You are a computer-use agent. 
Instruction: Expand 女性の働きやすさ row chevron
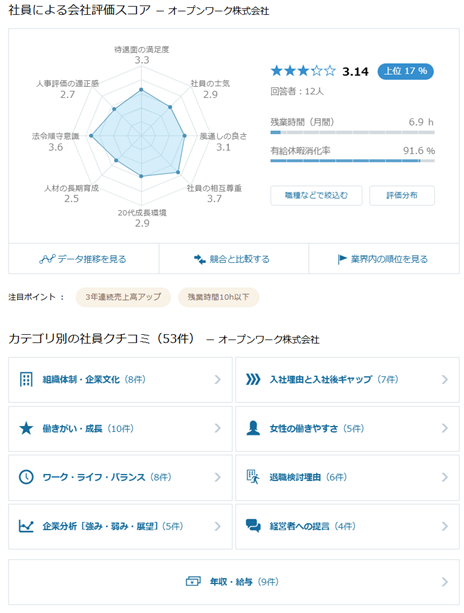coord(445,428)
